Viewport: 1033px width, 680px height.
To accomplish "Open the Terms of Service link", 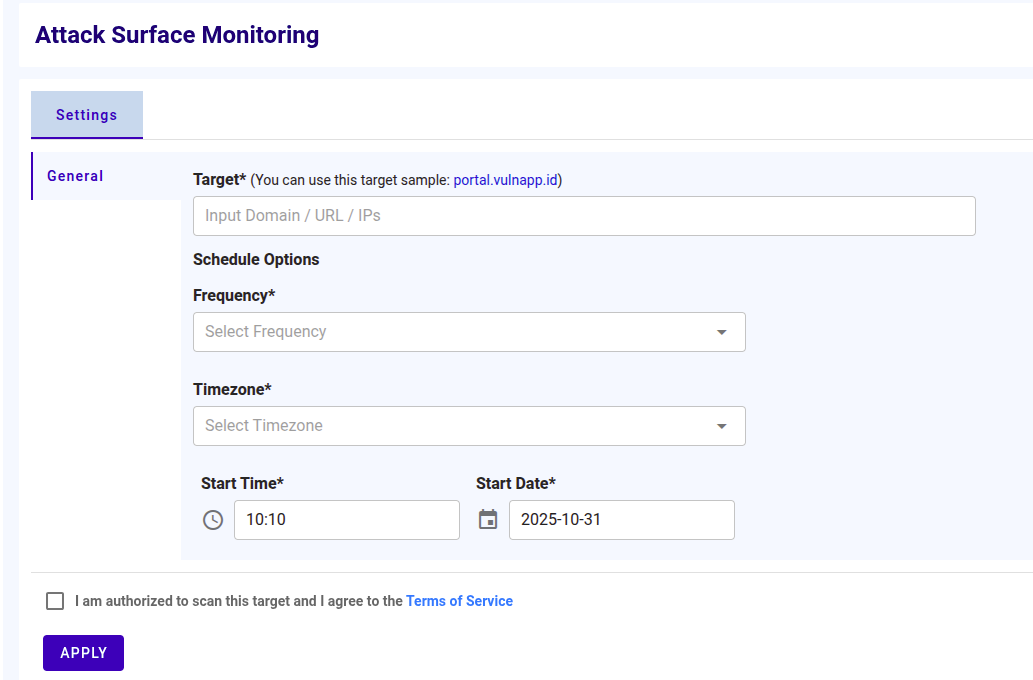I will [x=459, y=600].
